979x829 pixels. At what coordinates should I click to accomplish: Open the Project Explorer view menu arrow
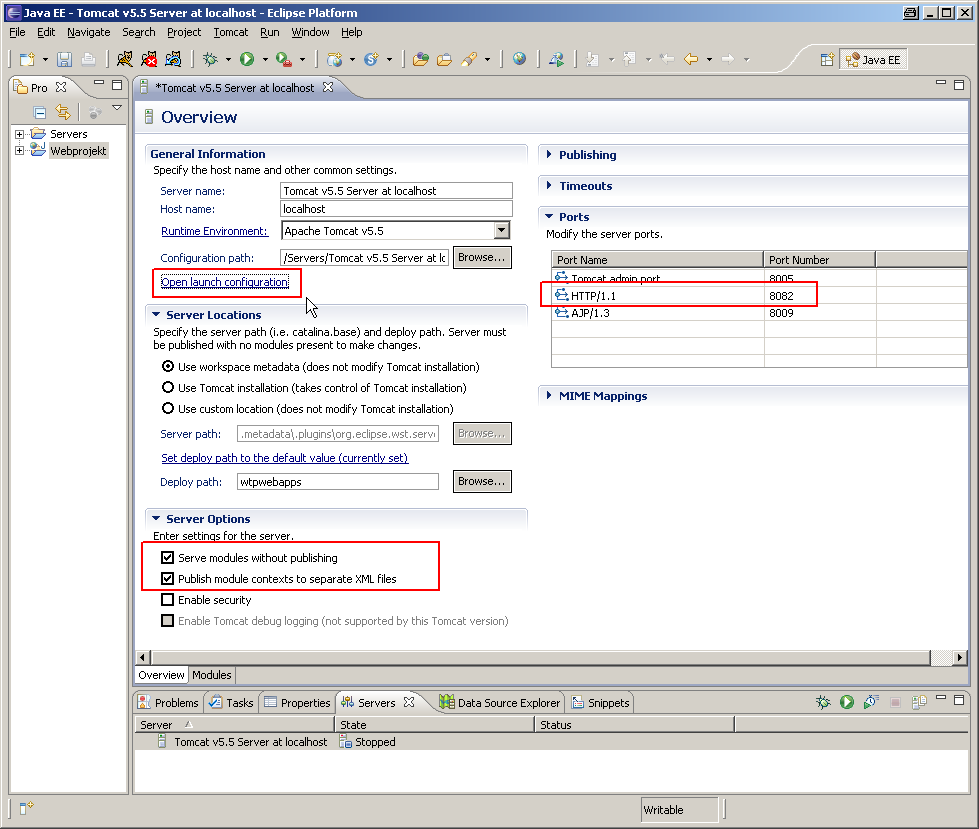coord(117,108)
